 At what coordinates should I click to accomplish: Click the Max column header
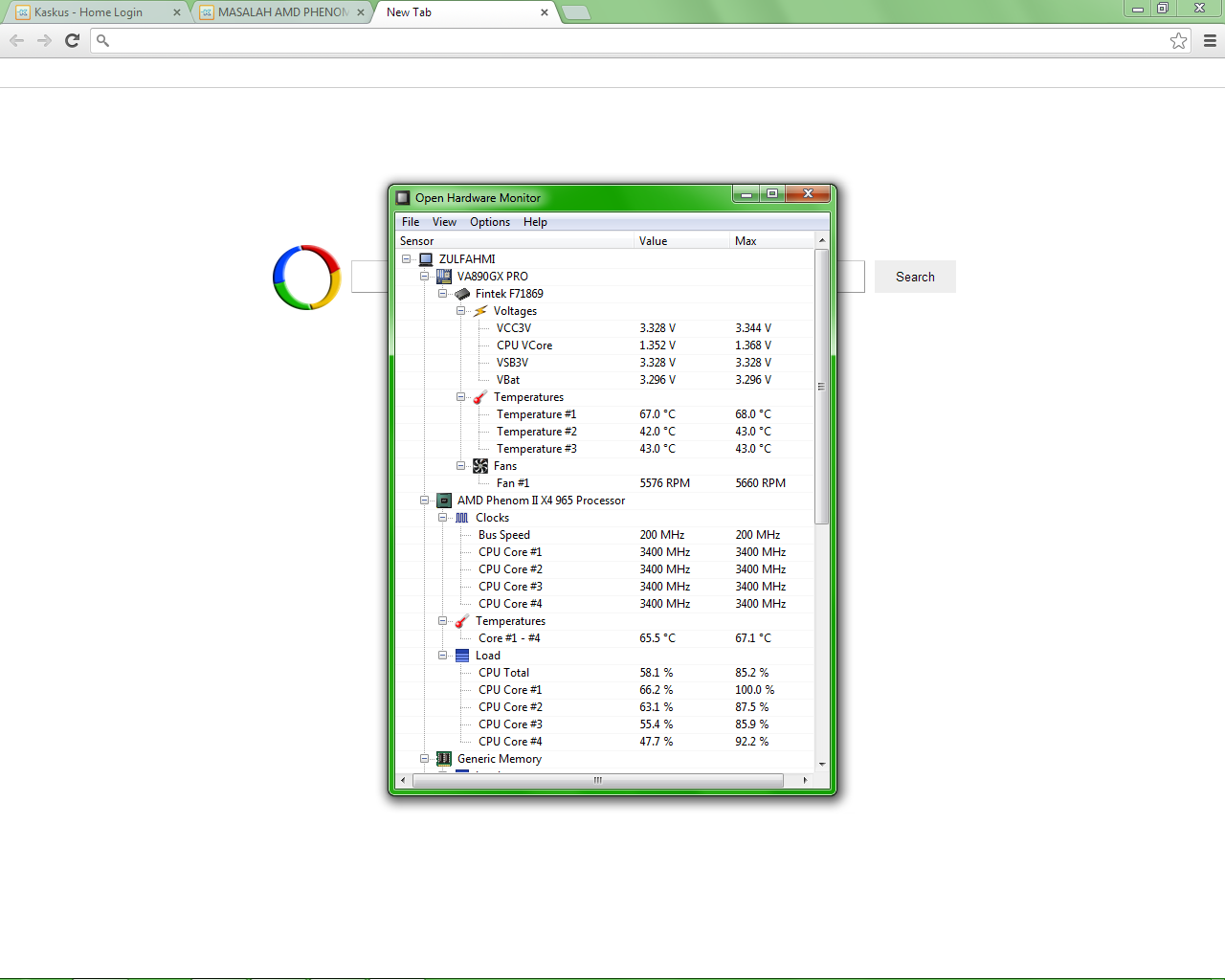771,241
